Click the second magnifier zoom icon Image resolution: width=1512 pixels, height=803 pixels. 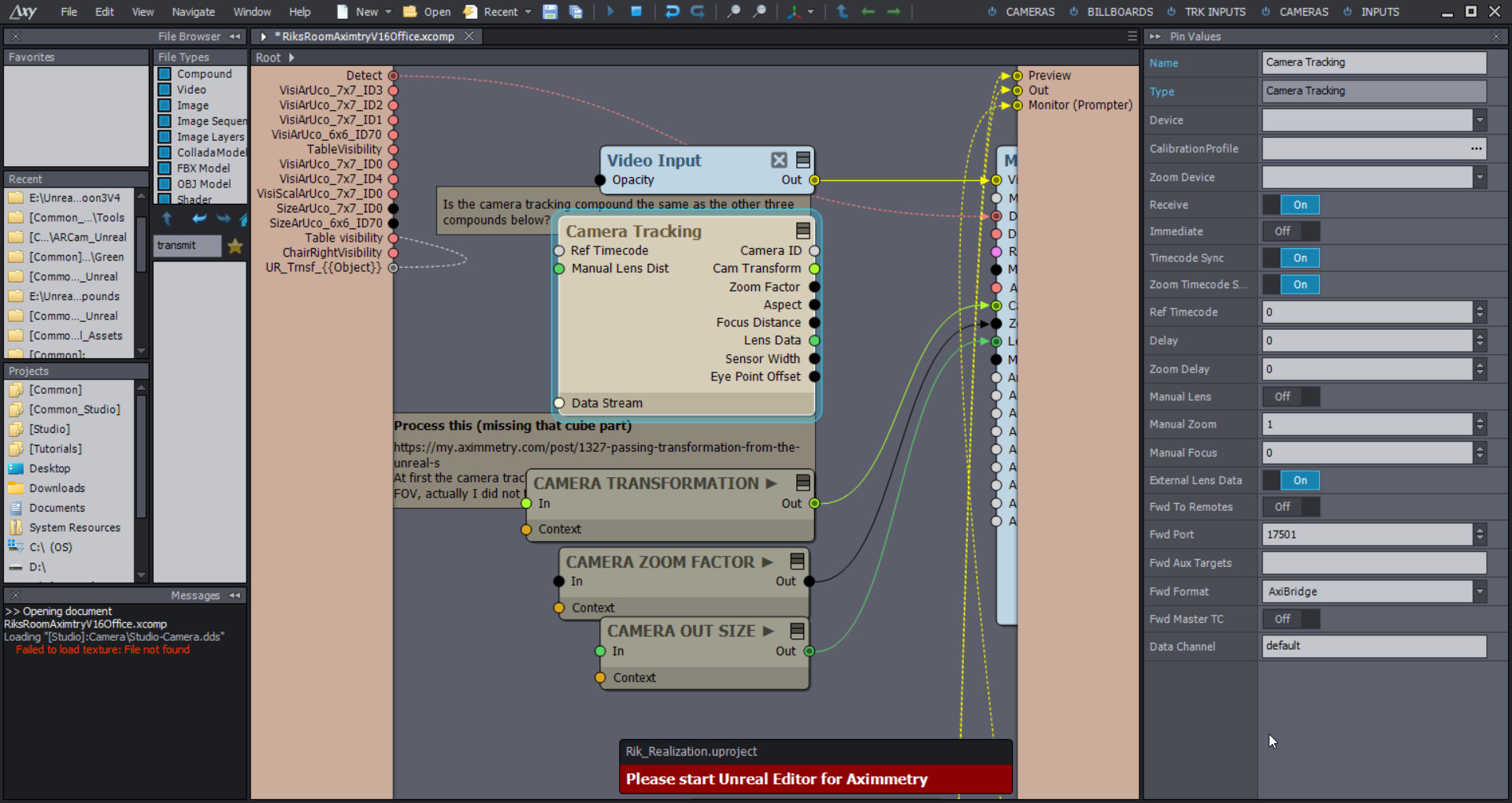click(x=759, y=12)
